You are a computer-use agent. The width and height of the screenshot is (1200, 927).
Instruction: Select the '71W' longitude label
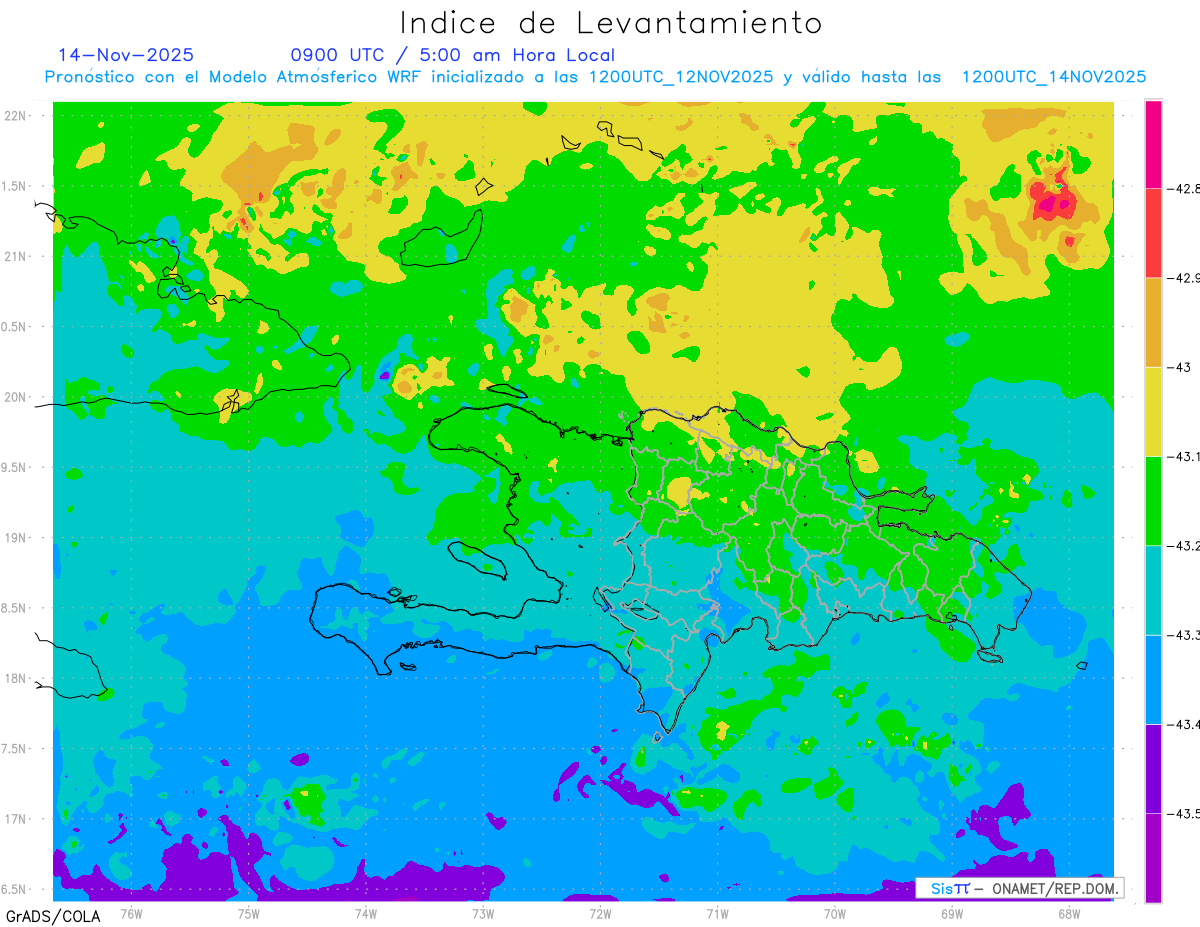tap(717, 914)
